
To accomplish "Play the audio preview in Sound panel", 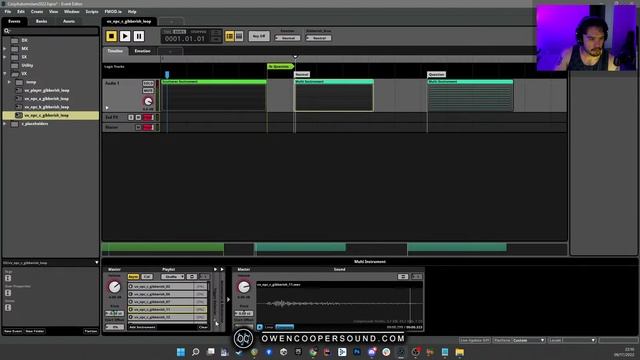I will tap(260, 327).
